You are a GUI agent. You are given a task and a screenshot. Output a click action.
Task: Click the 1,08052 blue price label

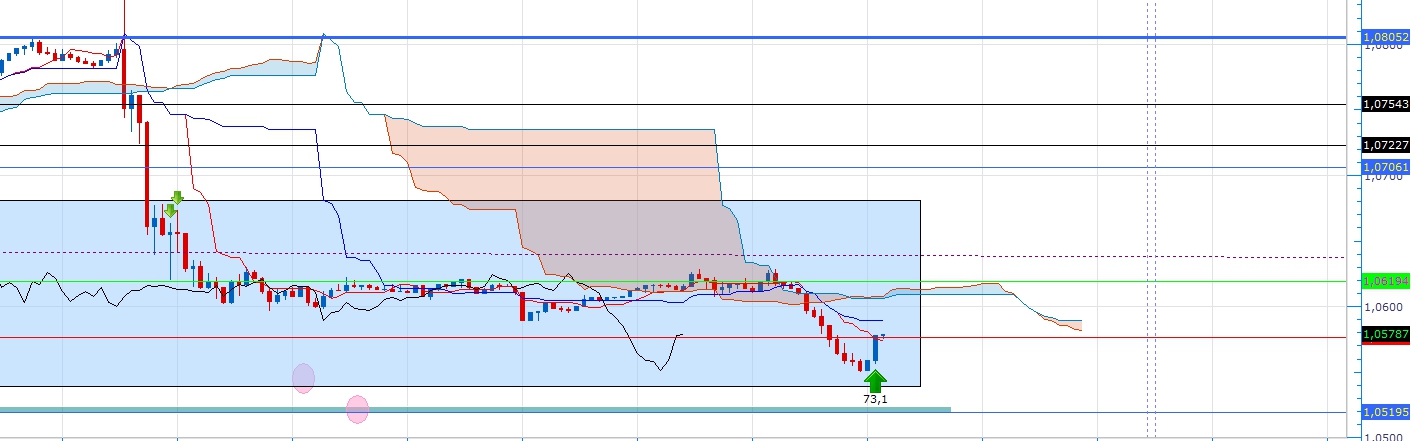pos(1385,37)
